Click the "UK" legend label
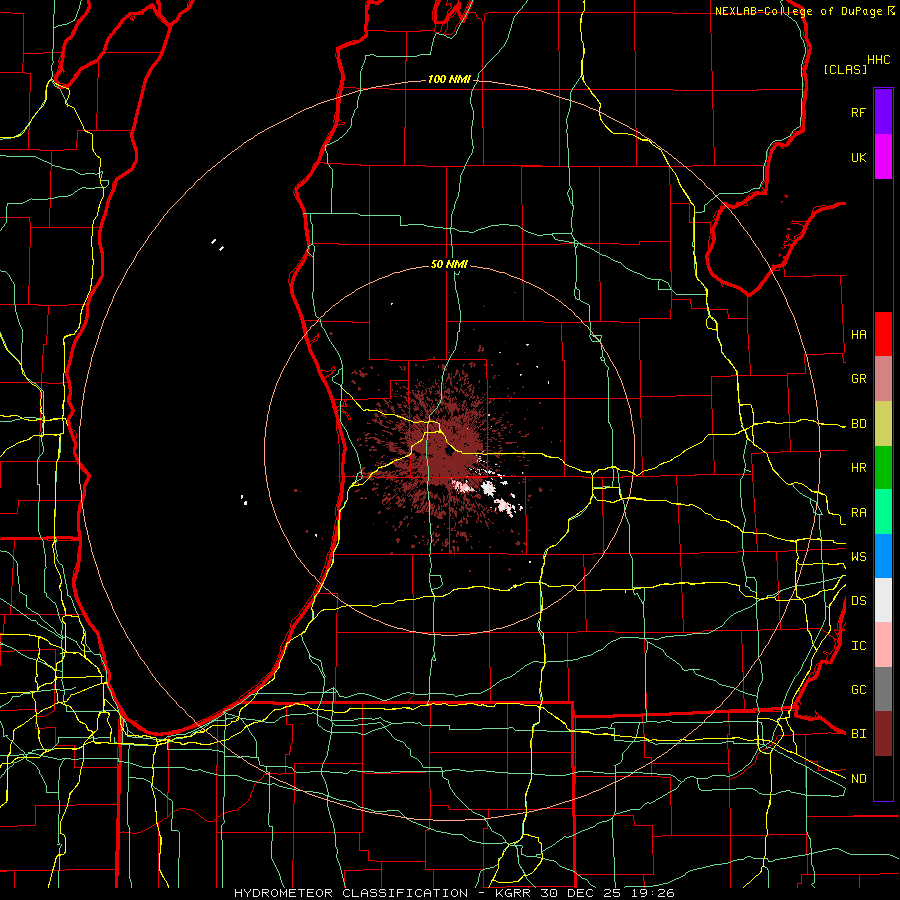The image size is (900, 900). pyautogui.click(x=858, y=157)
